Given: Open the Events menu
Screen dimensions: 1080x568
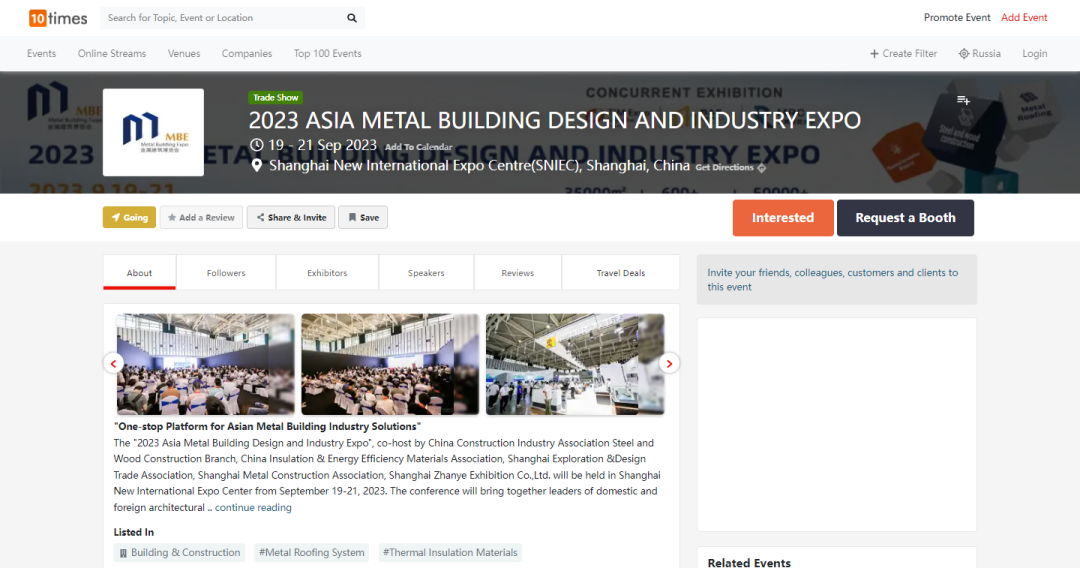Looking at the screenshot, I should click(x=41, y=54).
